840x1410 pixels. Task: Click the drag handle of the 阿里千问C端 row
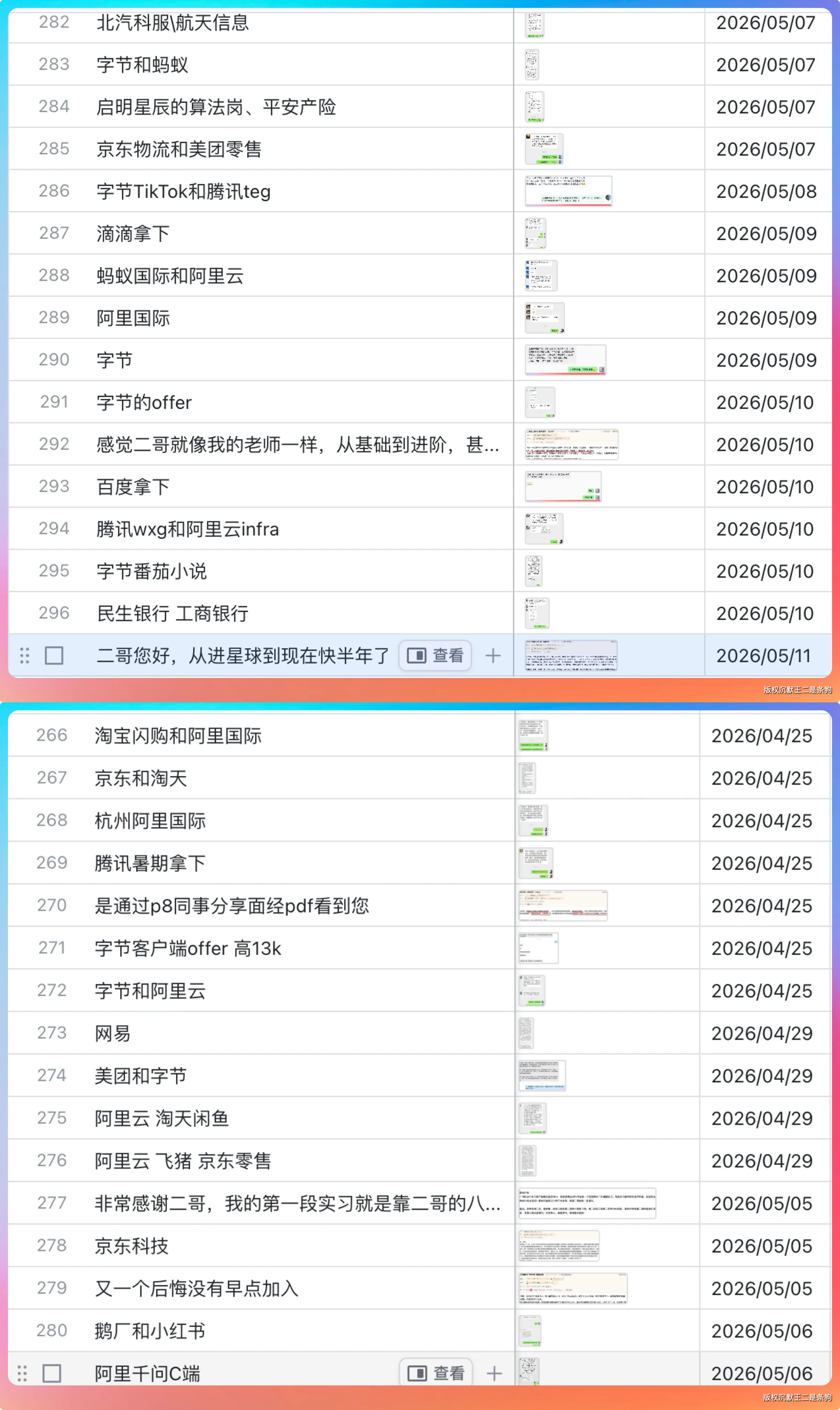click(x=22, y=1373)
